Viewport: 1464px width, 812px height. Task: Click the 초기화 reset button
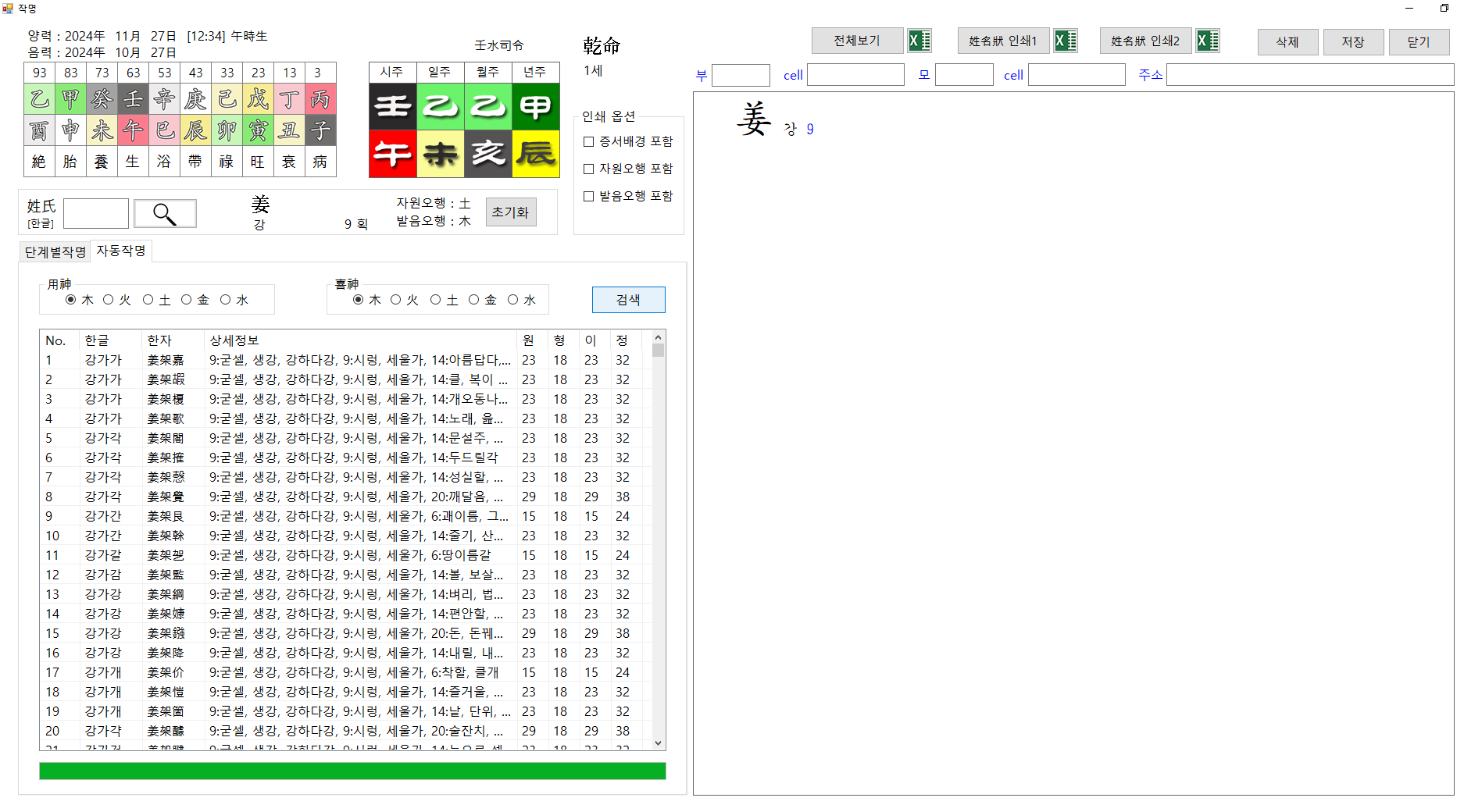coord(511,212)
